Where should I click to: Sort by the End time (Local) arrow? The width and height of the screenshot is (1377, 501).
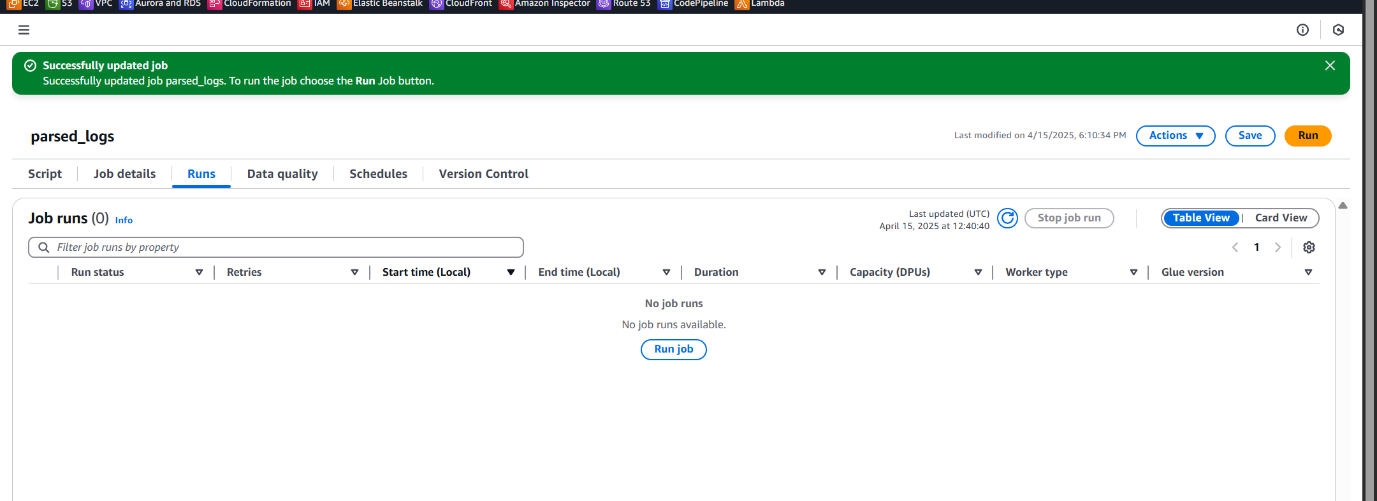click(666, 272)
